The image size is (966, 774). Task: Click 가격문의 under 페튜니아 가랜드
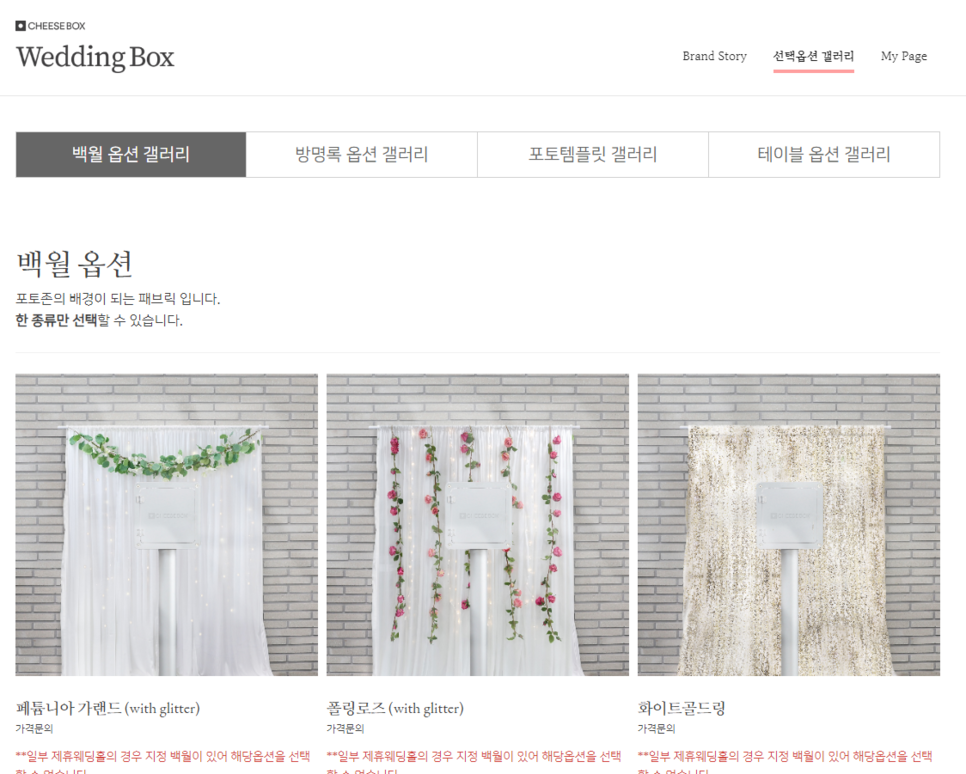(34, 728)
